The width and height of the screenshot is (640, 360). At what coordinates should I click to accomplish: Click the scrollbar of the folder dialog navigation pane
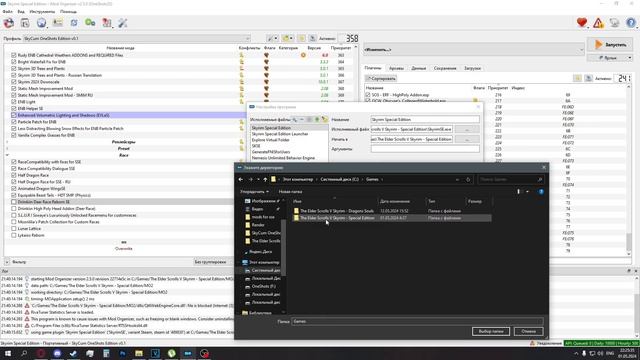coord(283,247)
